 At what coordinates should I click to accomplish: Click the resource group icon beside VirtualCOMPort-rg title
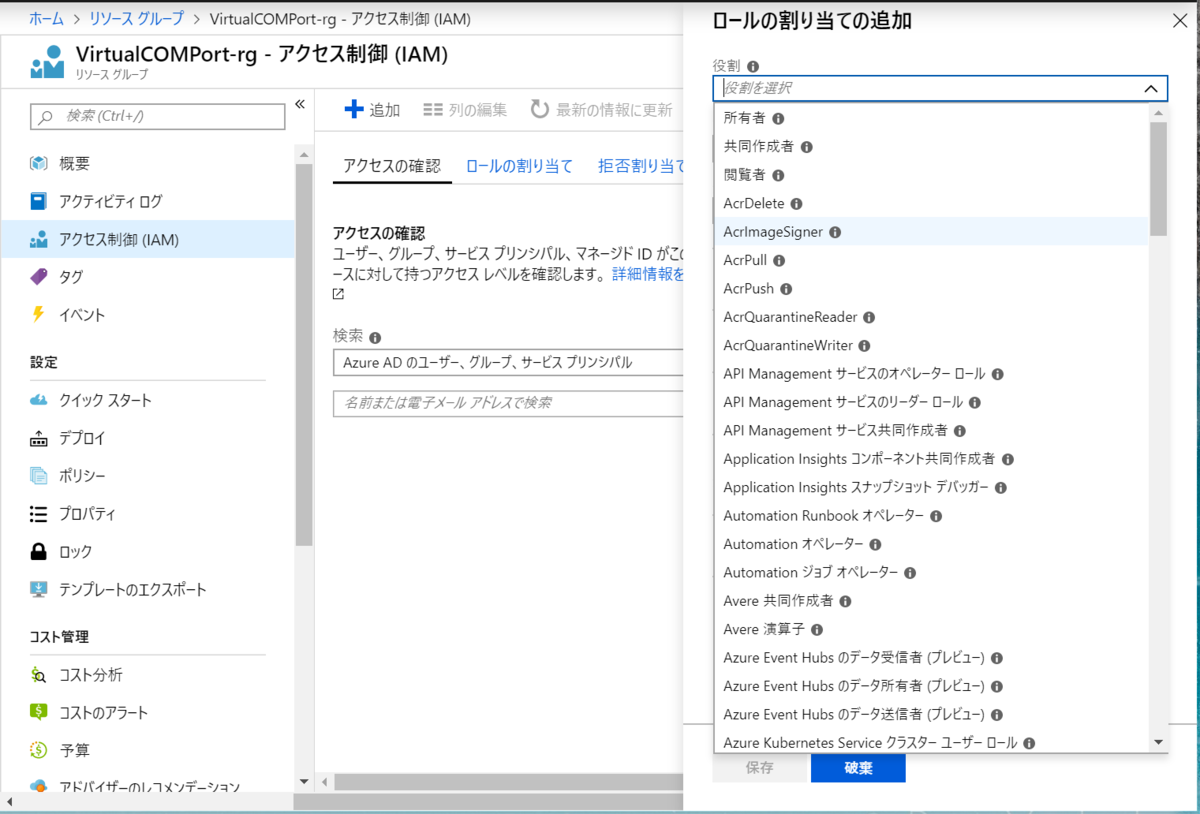coord(46,62)
